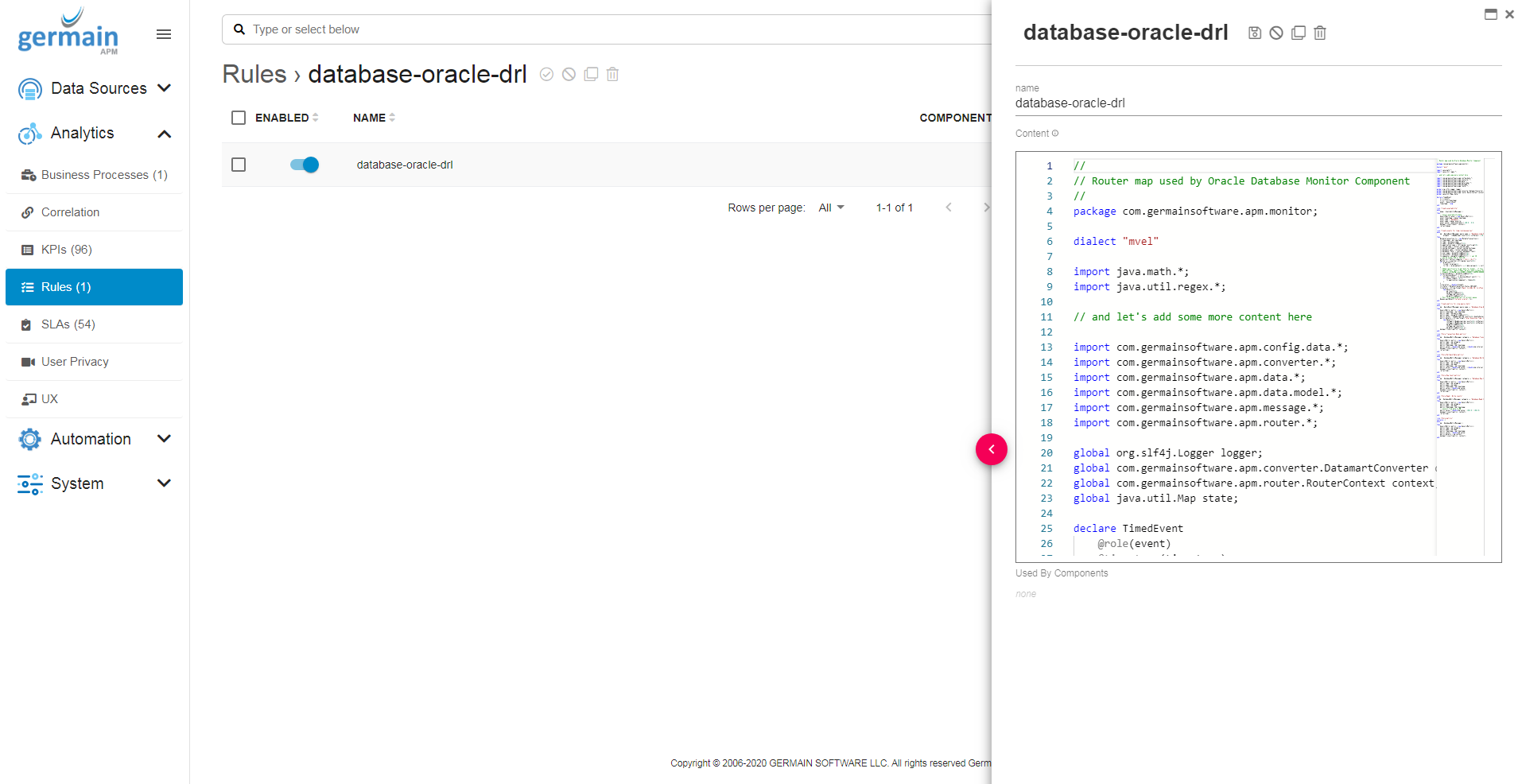Check the select-all checkbox in the table header
The image size is (1522, 784).
coord(239,118)
